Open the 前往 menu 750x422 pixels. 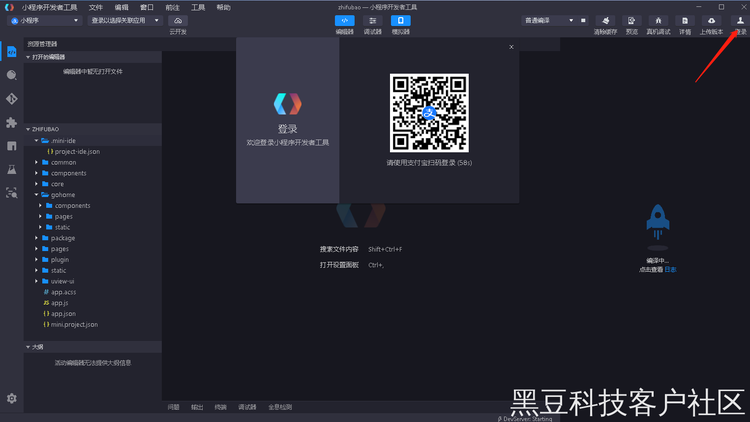tap(172, 7)
